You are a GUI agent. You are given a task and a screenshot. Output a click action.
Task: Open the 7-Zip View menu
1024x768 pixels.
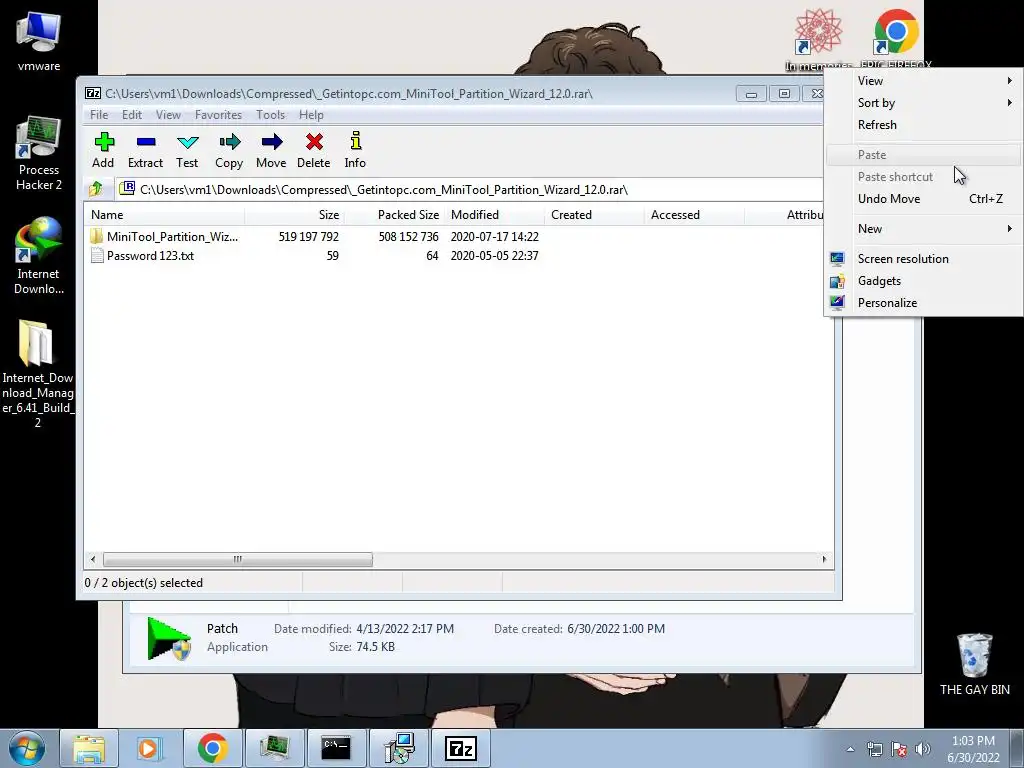pyautogui.click(x=168, y=114)
